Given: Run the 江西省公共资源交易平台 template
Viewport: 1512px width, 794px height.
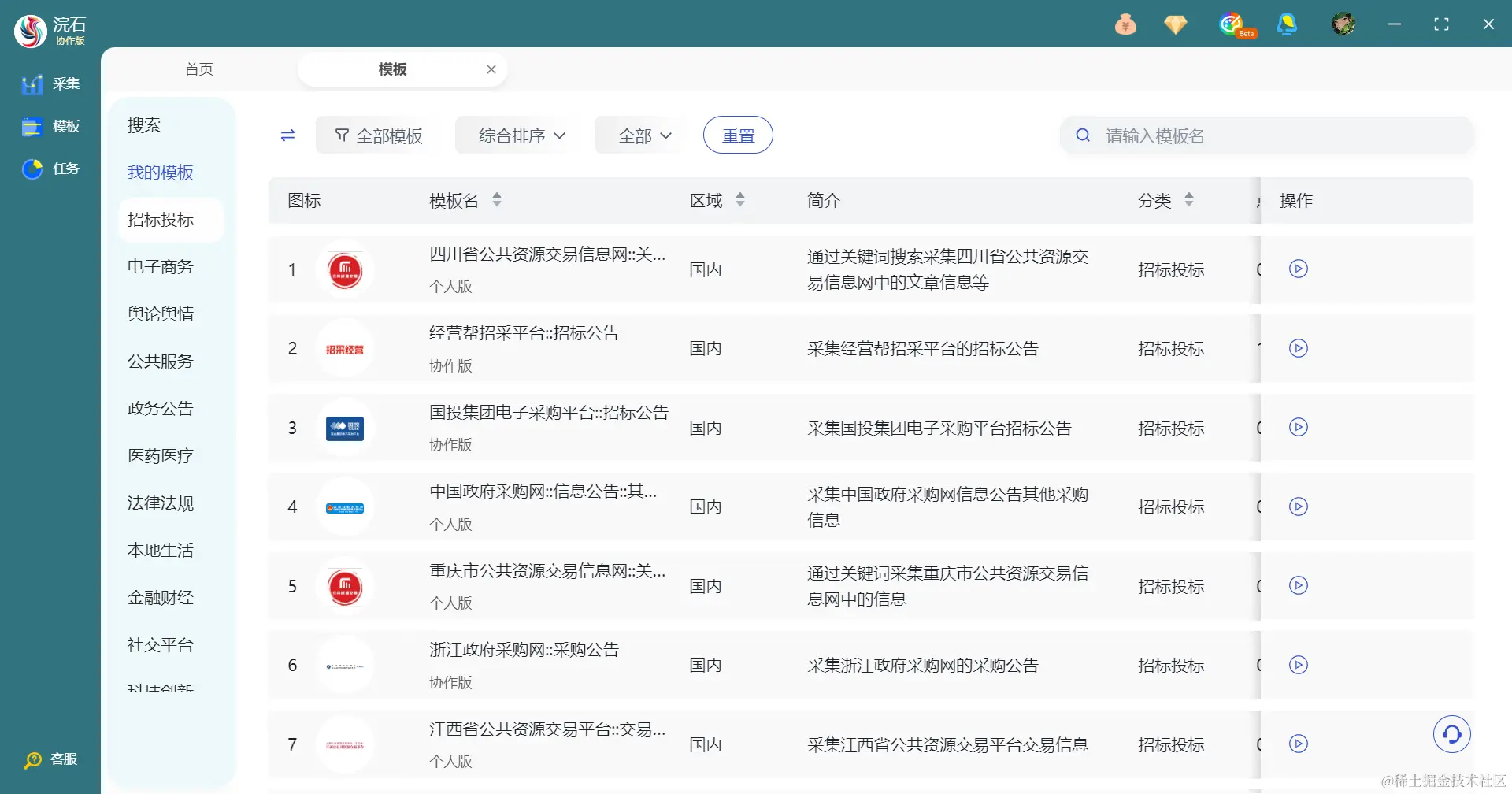Looking at the screenshot, I should tap(1299, 744).
